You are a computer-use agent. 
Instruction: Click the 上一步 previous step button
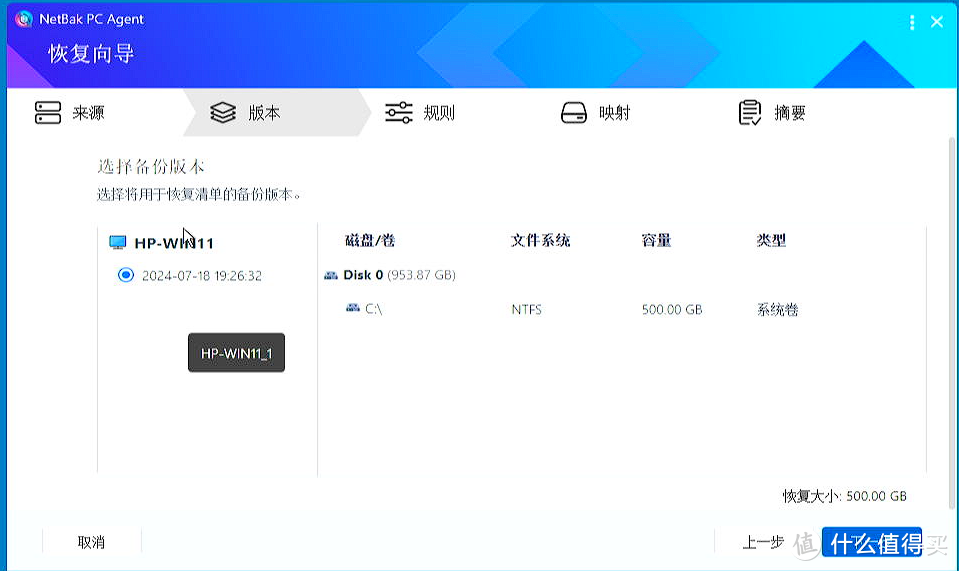763,542
